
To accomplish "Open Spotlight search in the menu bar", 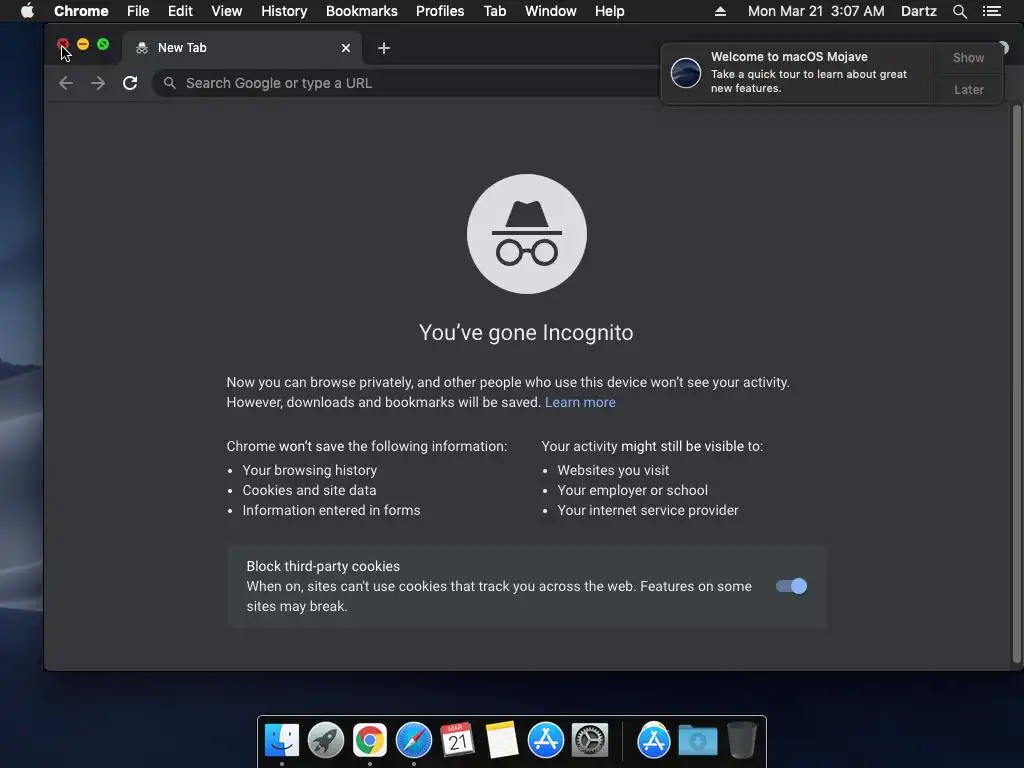I will 959,11.
